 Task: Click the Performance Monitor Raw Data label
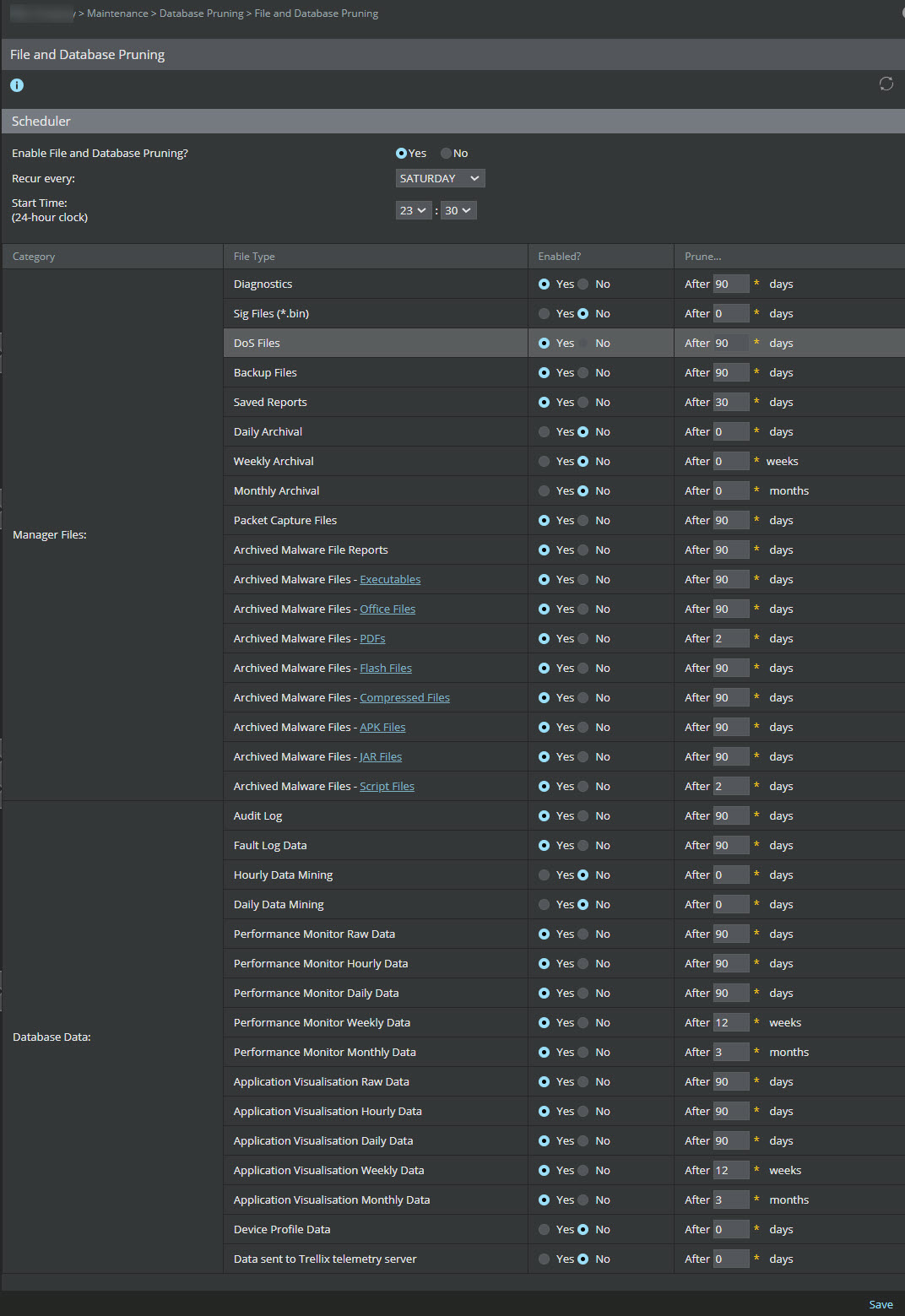click(314, 934)
